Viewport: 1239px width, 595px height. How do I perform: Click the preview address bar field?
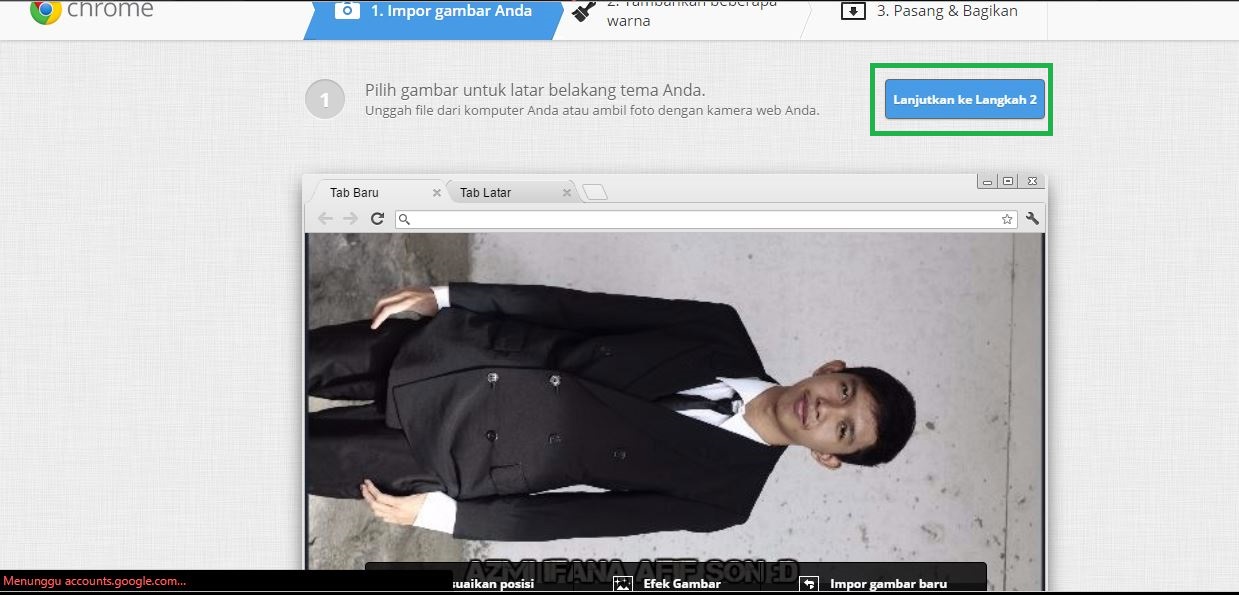coord(706,219)
